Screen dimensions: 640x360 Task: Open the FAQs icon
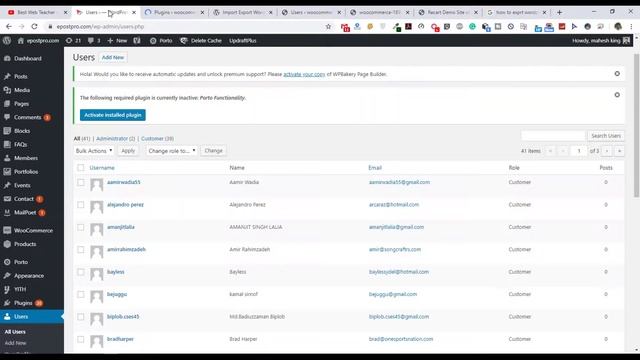click(x=7, y=144)
